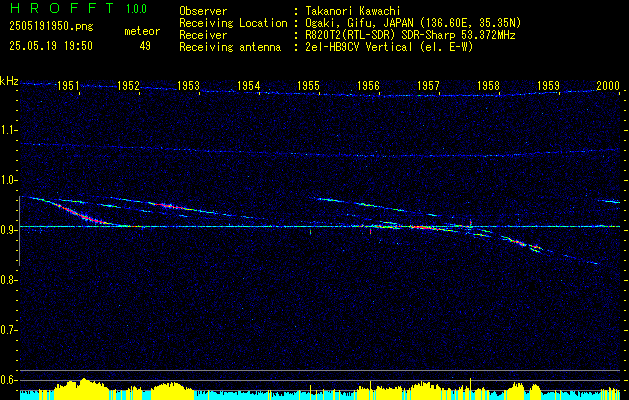Click the 1954 time marker

tap(249, 85)
